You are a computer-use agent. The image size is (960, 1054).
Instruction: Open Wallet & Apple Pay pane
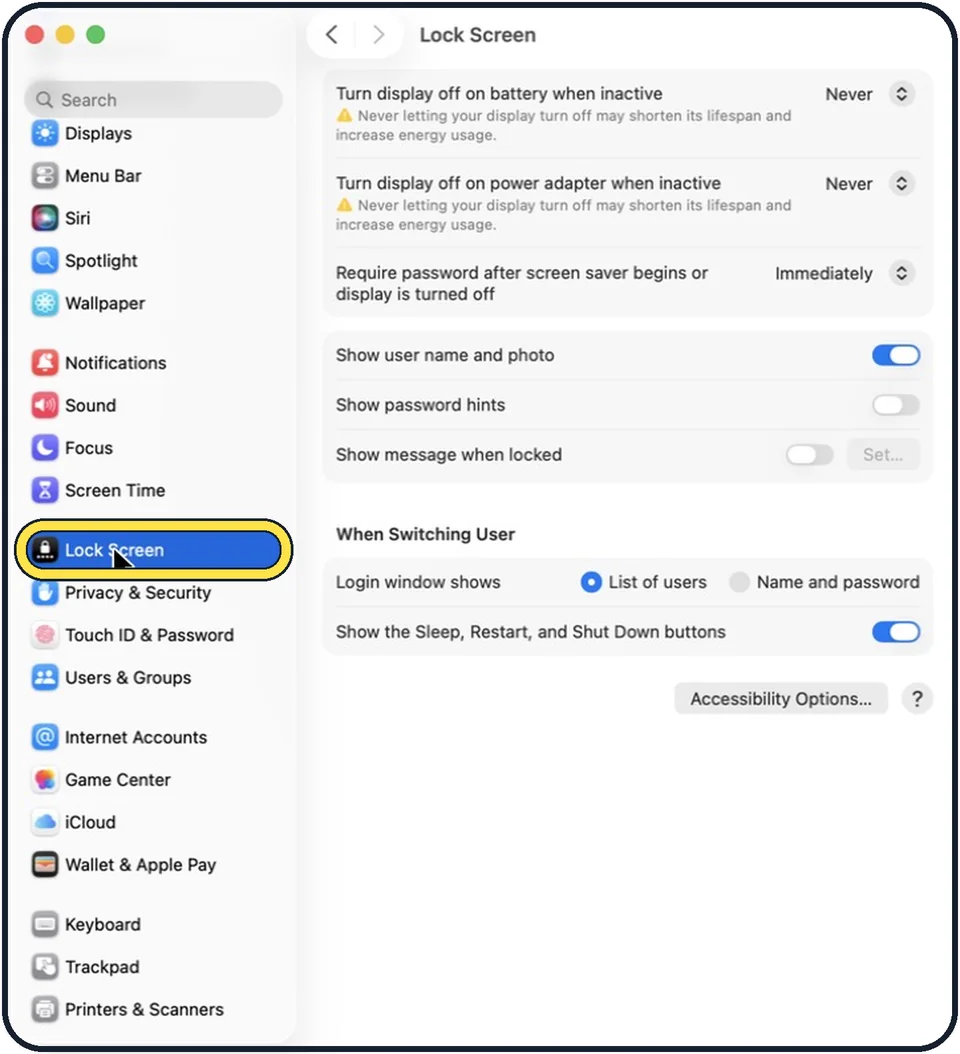[x=154, y=864]
